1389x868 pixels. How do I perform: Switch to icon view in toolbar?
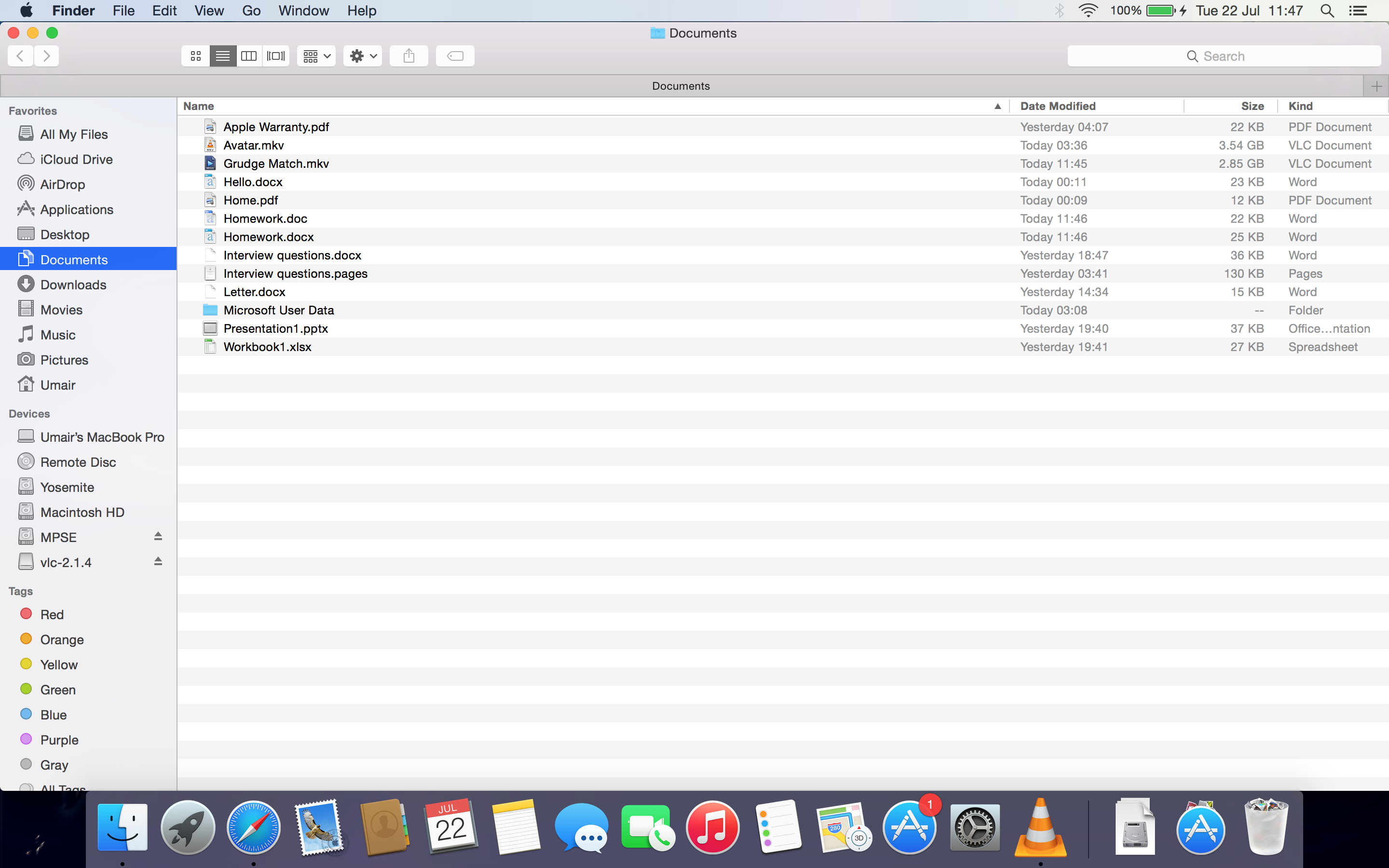(x=196, y=55)
